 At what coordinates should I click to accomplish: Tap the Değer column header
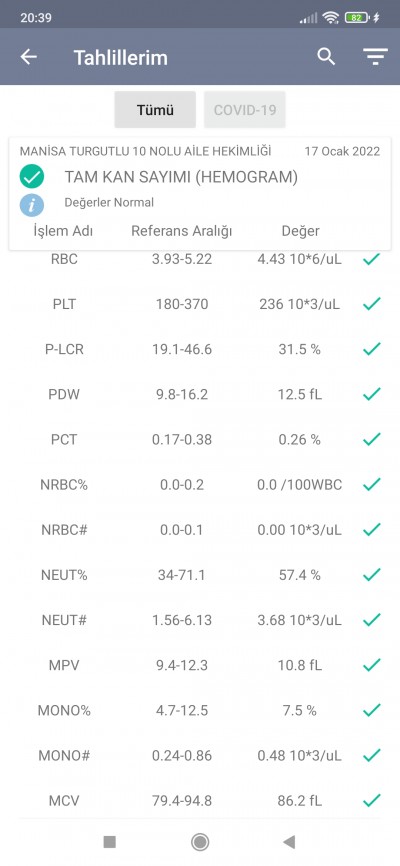tap(301, 231)
